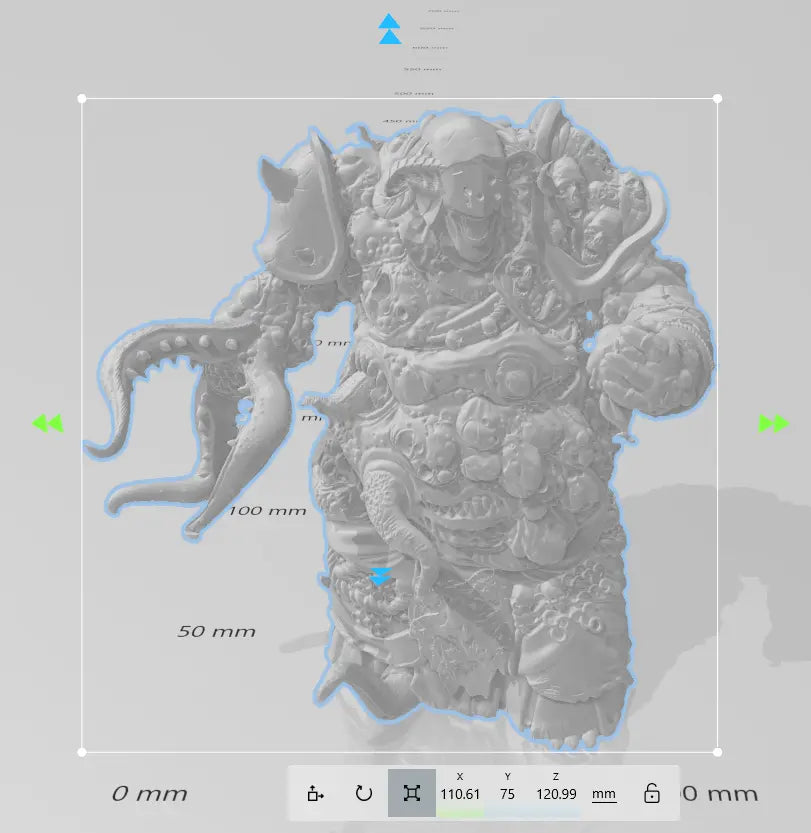Click the Y dimension value field showing 75
811x833 pixels.
tap(506, 793)
